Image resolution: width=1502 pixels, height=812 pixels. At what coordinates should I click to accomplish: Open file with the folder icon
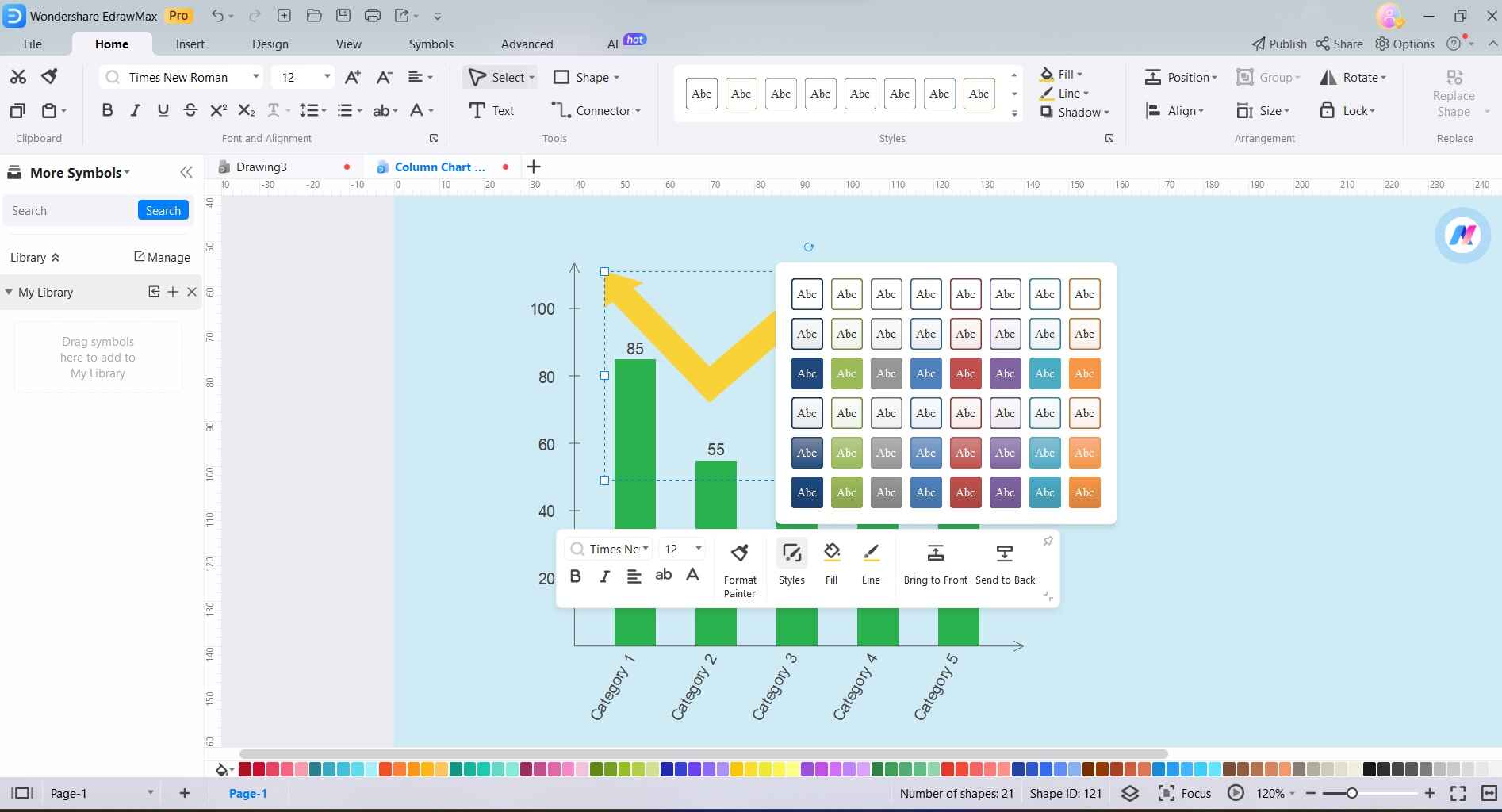tap(313, 16)
